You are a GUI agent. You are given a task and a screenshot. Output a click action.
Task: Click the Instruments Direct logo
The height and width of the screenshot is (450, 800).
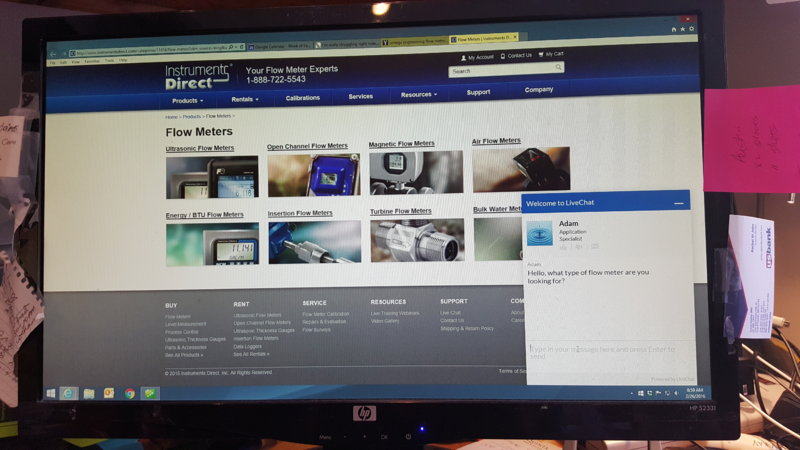(198, 74)
